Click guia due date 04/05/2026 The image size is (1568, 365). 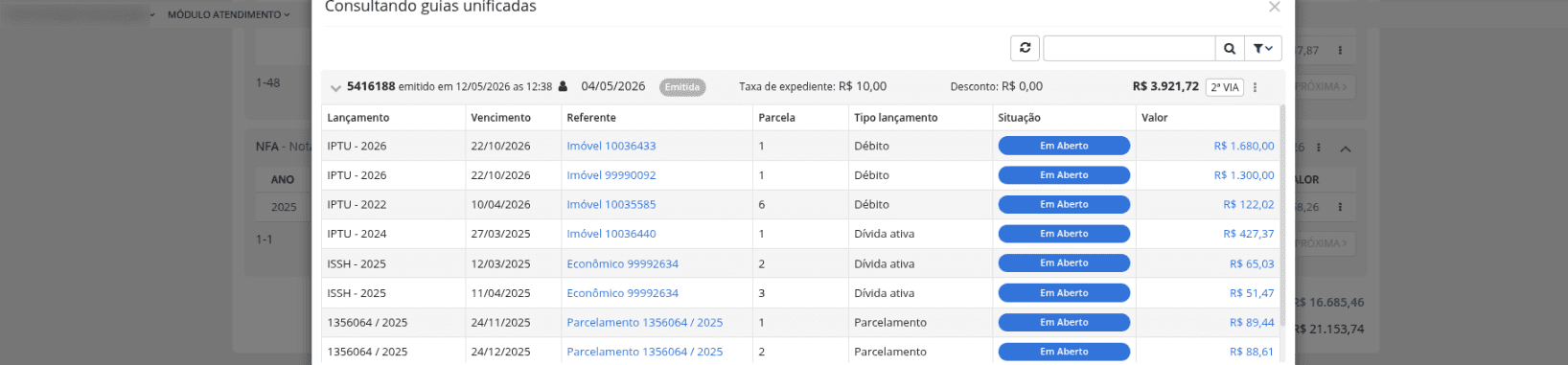[x=613, y=86]
